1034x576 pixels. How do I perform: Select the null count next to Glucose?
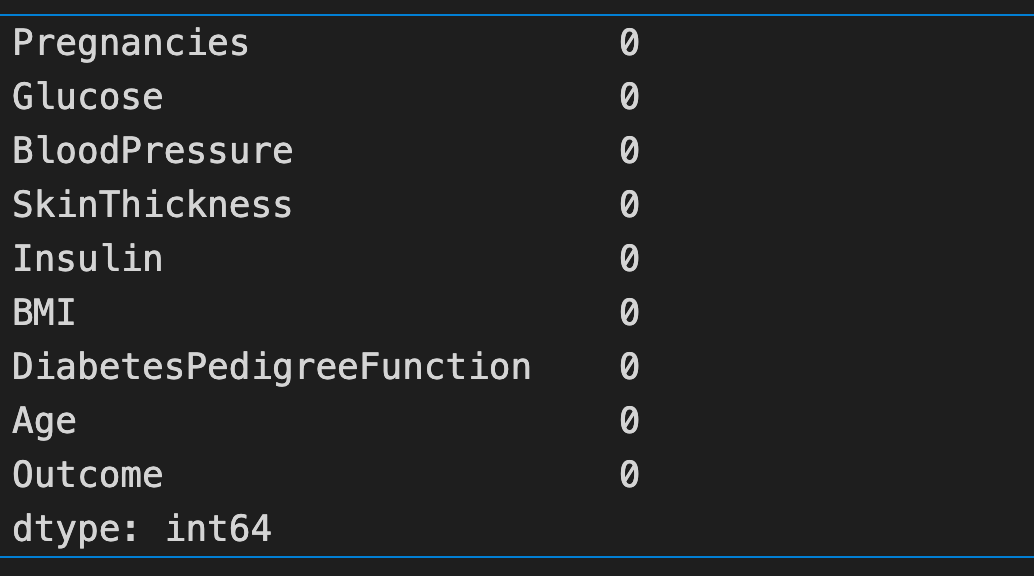[x=629, y=97]
